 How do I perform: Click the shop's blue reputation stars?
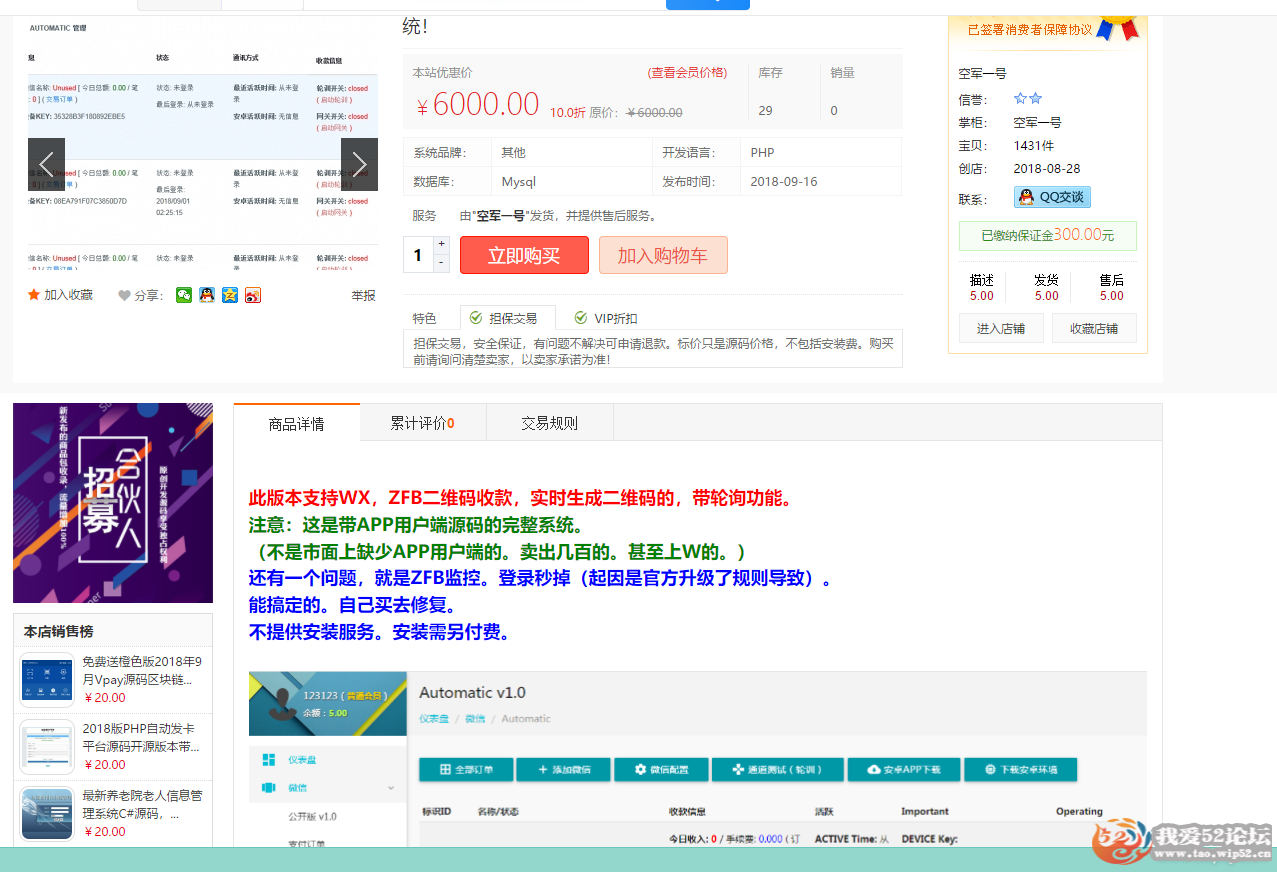point(1028,99)
